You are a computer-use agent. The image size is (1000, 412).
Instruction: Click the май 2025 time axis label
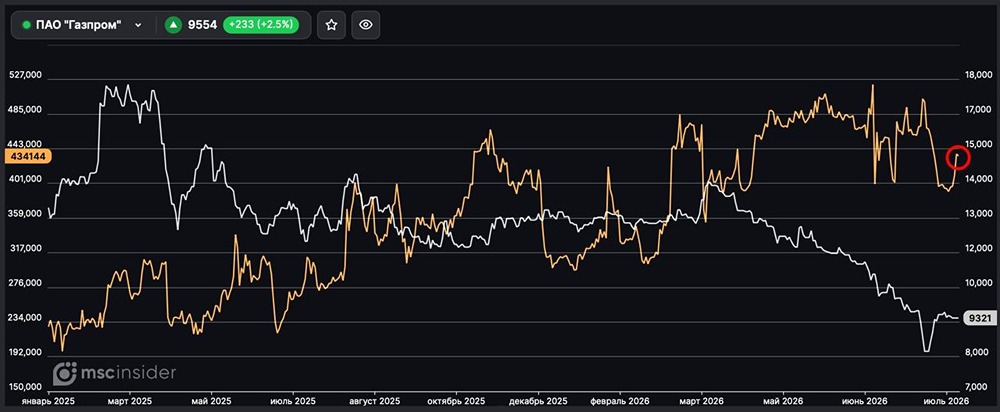[211, 401]
